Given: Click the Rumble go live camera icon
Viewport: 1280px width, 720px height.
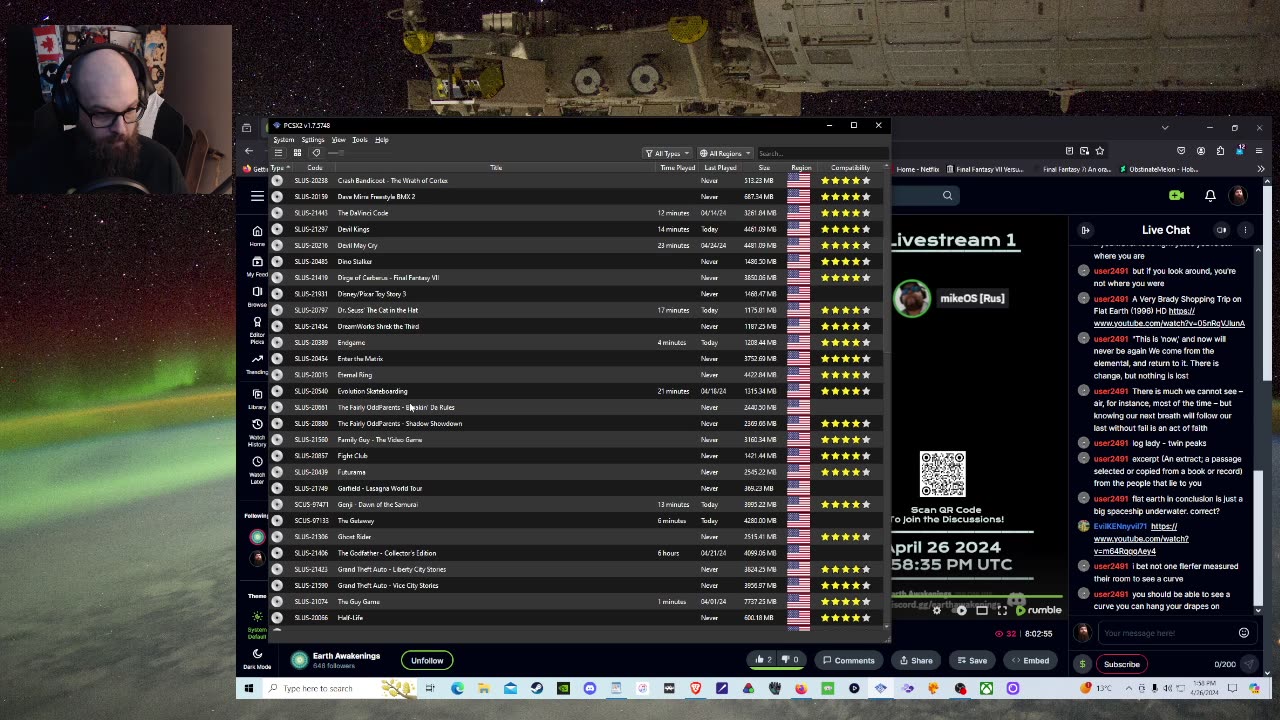Looking at the screenshot, I should tap(1177, 196).
